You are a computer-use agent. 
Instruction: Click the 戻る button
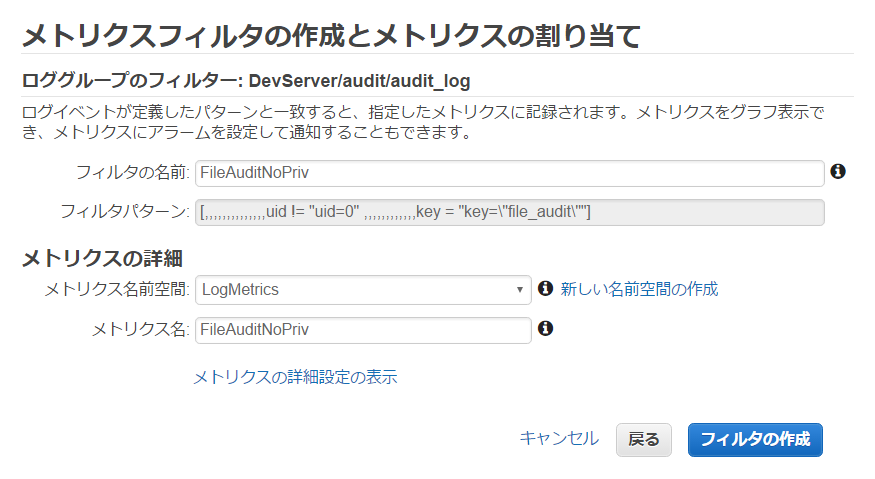643,440
